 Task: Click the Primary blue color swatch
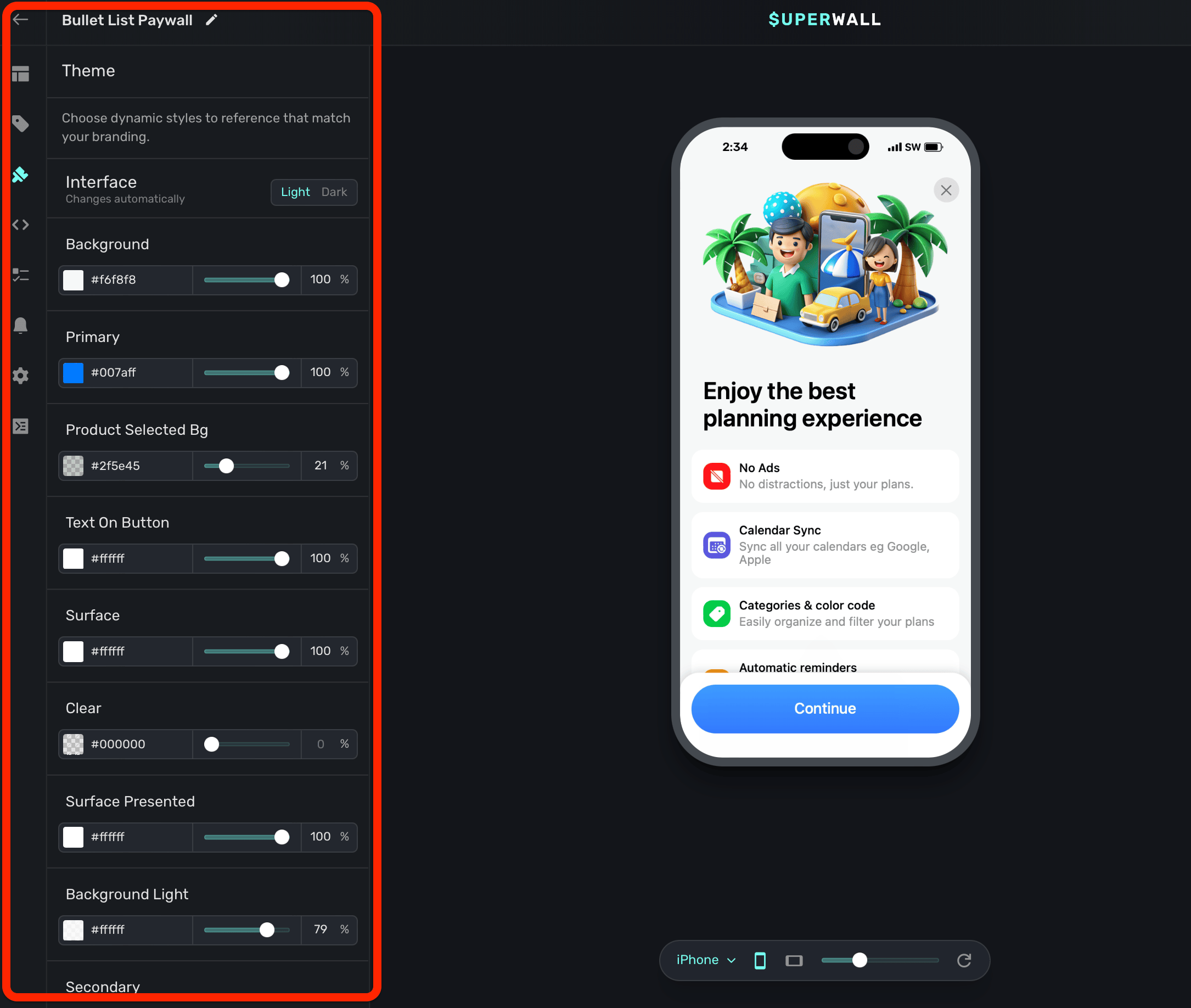(73, 373)
